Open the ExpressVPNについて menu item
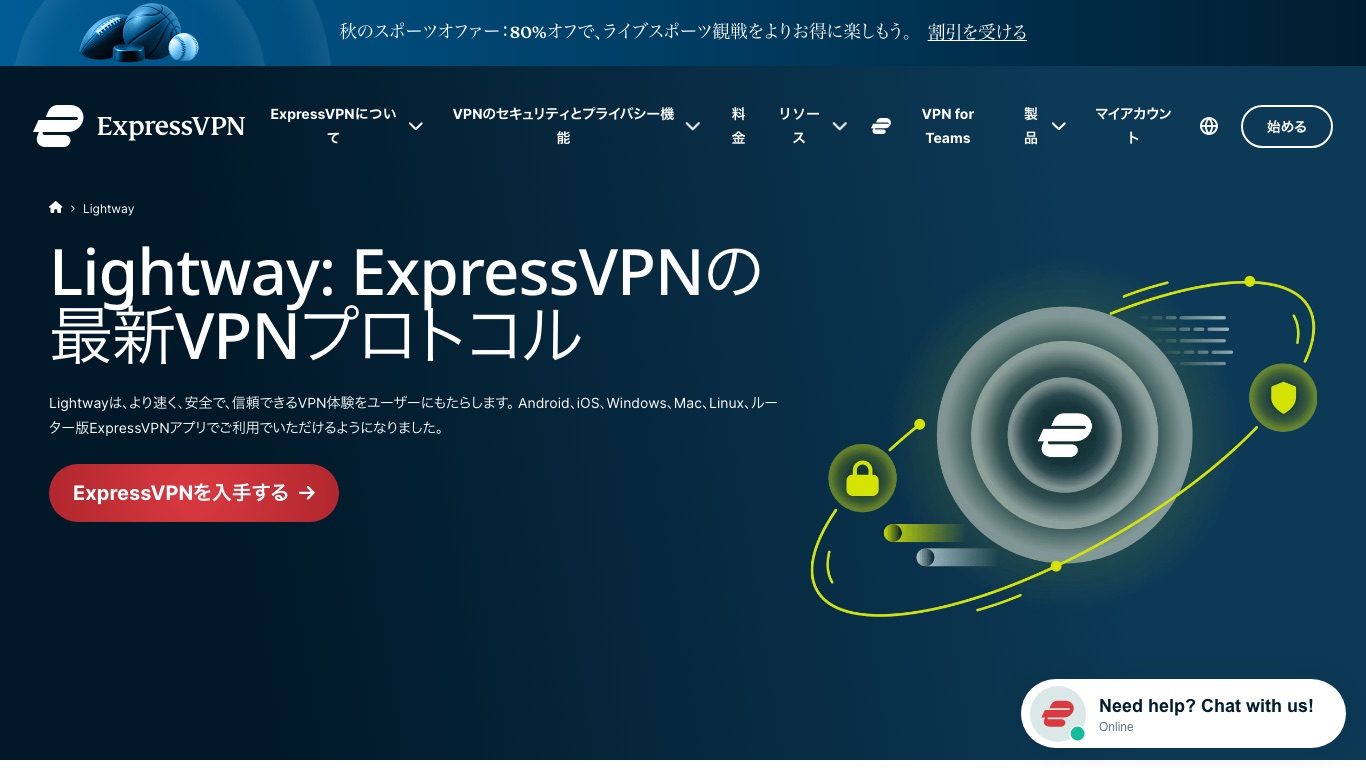 [x=334, y=126]
